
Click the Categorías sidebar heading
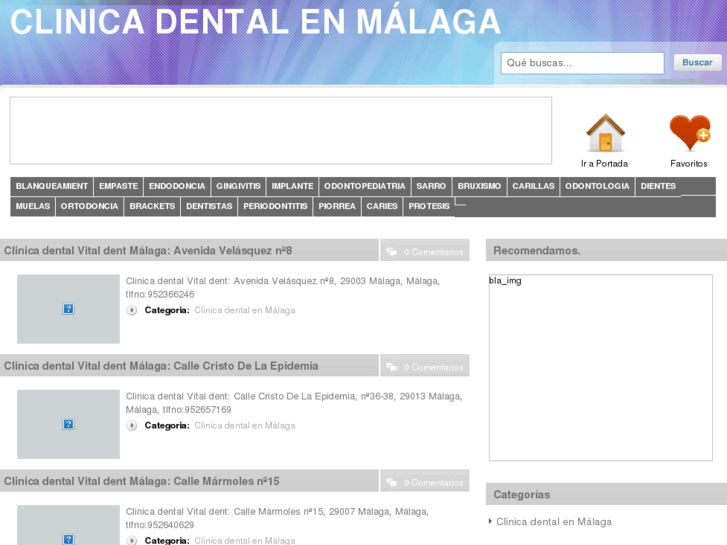[522, 495]
